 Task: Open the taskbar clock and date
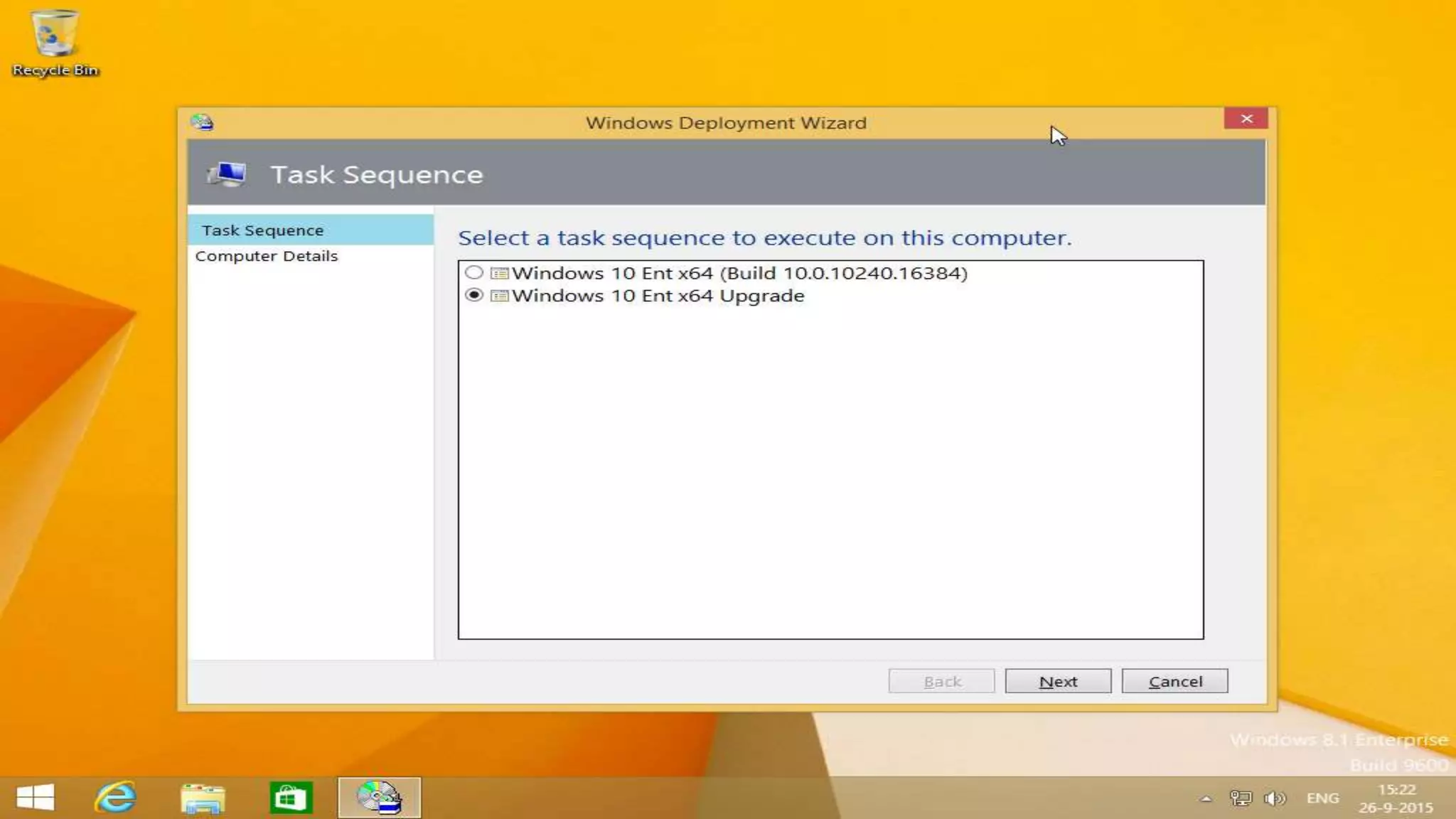[1396, 798]
